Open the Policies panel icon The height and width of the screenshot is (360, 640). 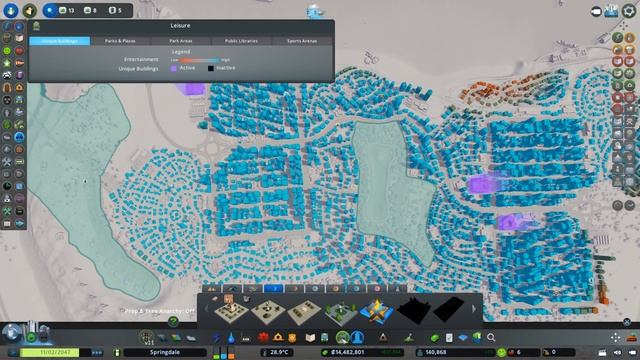(449, 338)
